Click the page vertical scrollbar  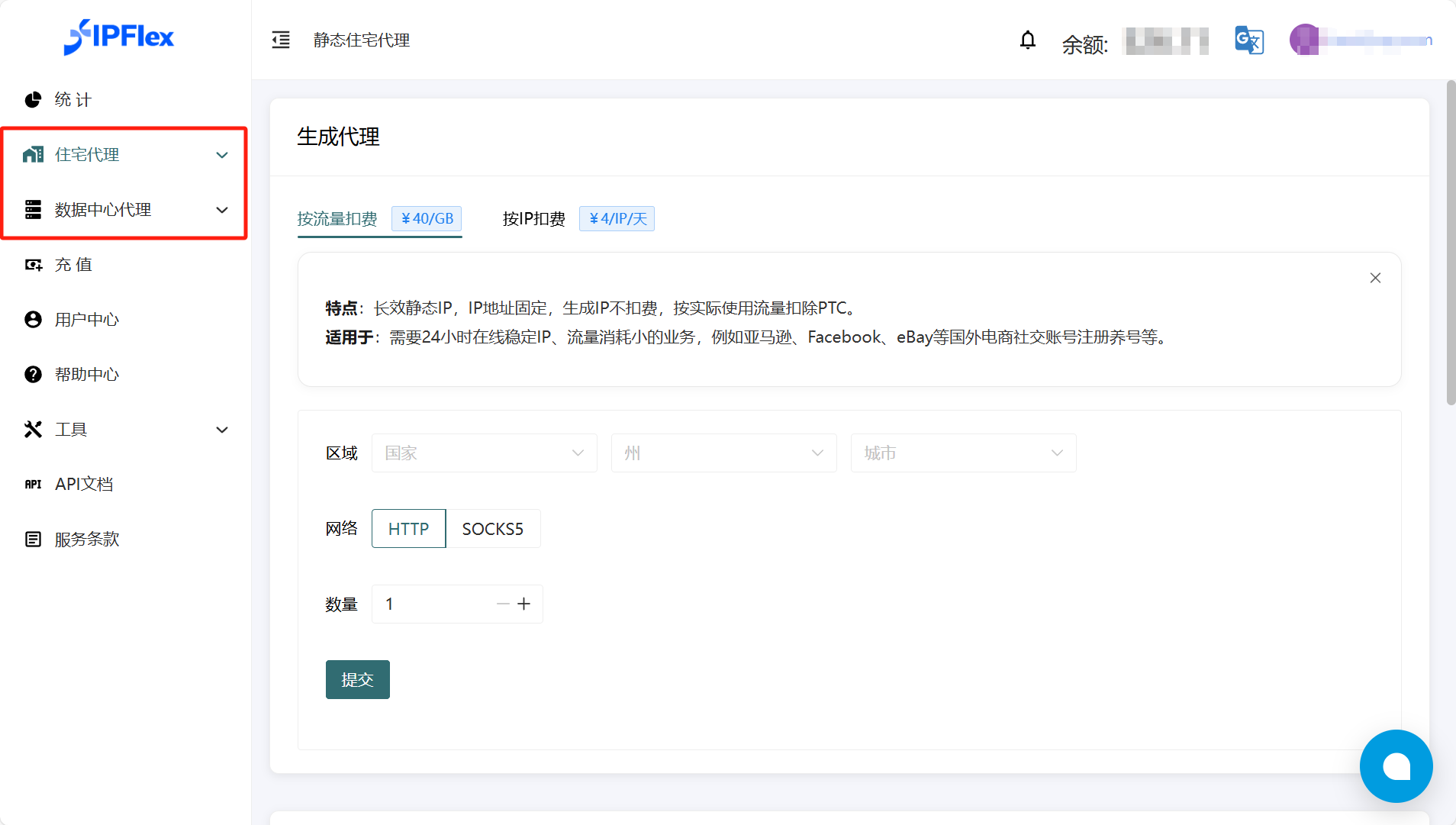1451,244
